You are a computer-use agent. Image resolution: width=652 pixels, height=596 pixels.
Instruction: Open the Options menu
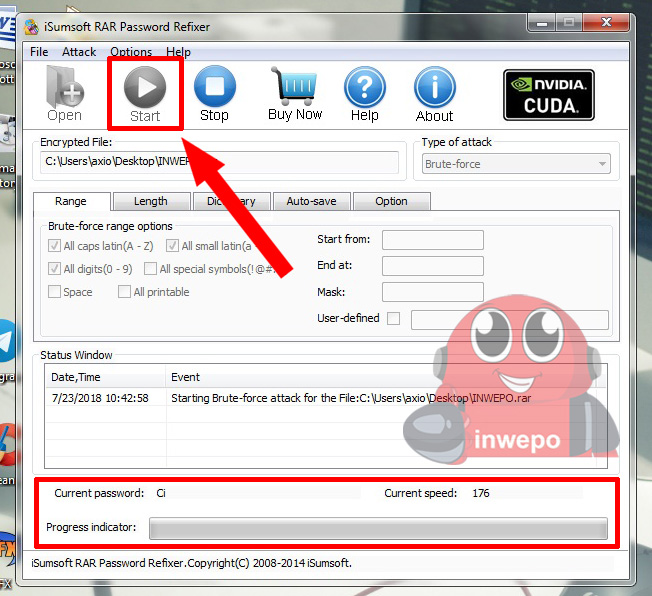click(x=131, y=52)
